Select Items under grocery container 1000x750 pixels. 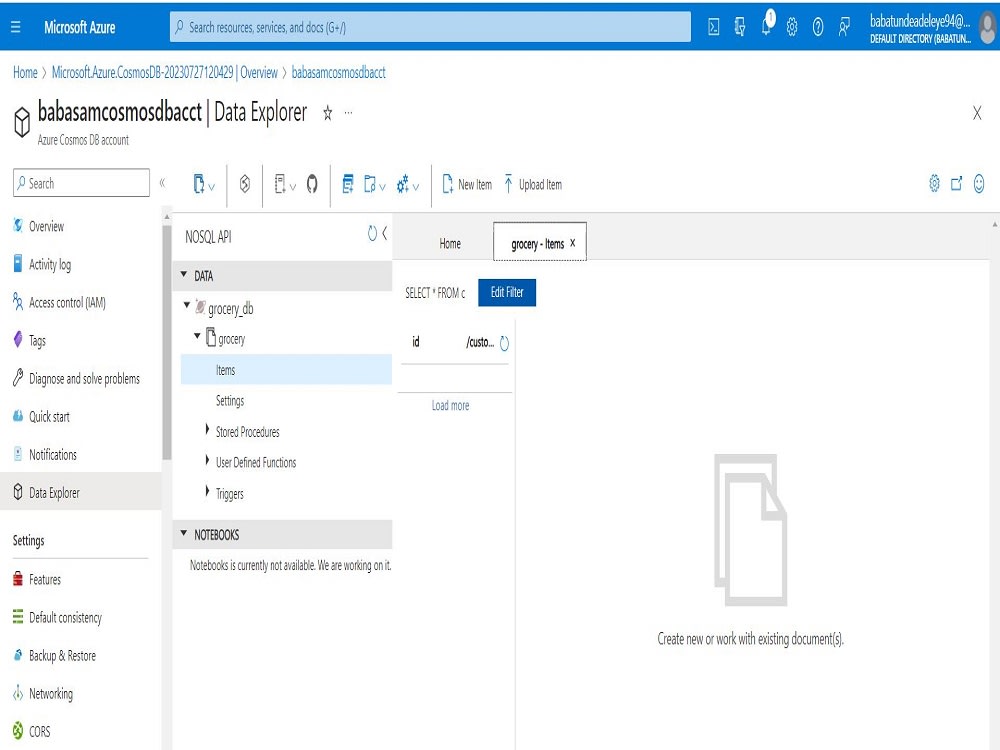(x=286, y=369)
